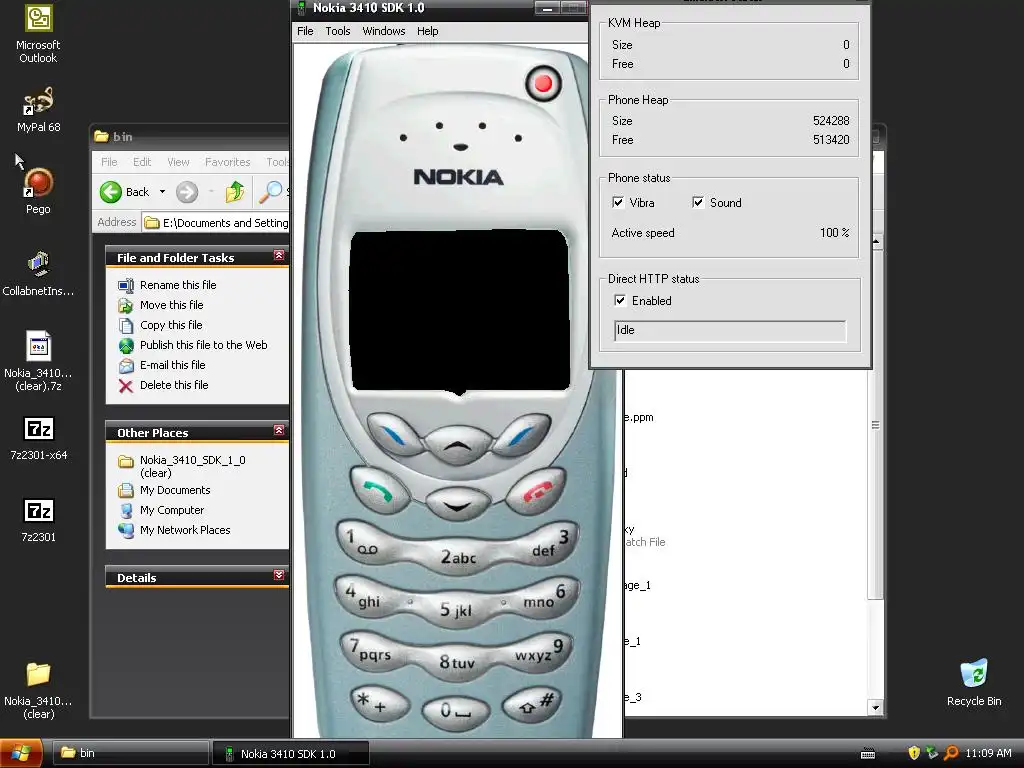Open the File menu in Nokia SDK
The image size is (1024, 768).
[305, 31]
